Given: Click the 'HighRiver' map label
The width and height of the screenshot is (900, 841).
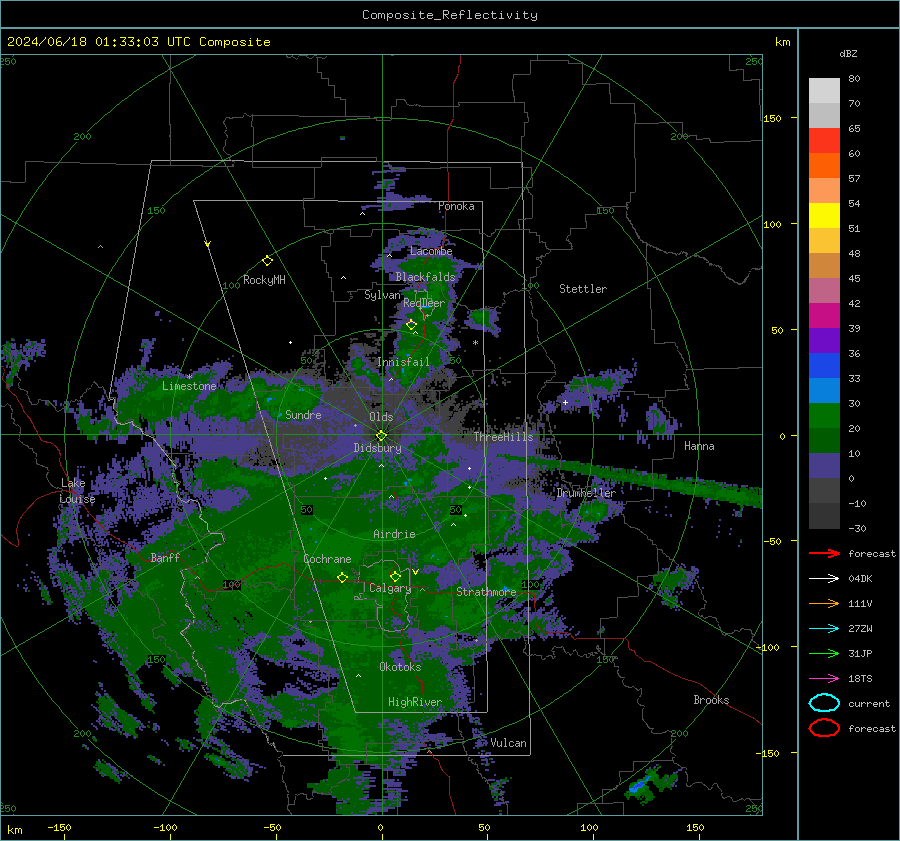Looking at the screenshot, I should pyautogui.click(x=415, y=702).
